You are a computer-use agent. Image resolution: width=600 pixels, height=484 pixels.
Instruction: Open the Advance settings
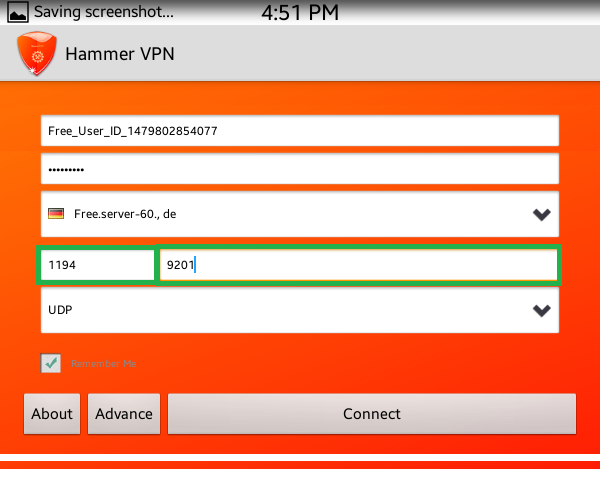tap(124, 414)
